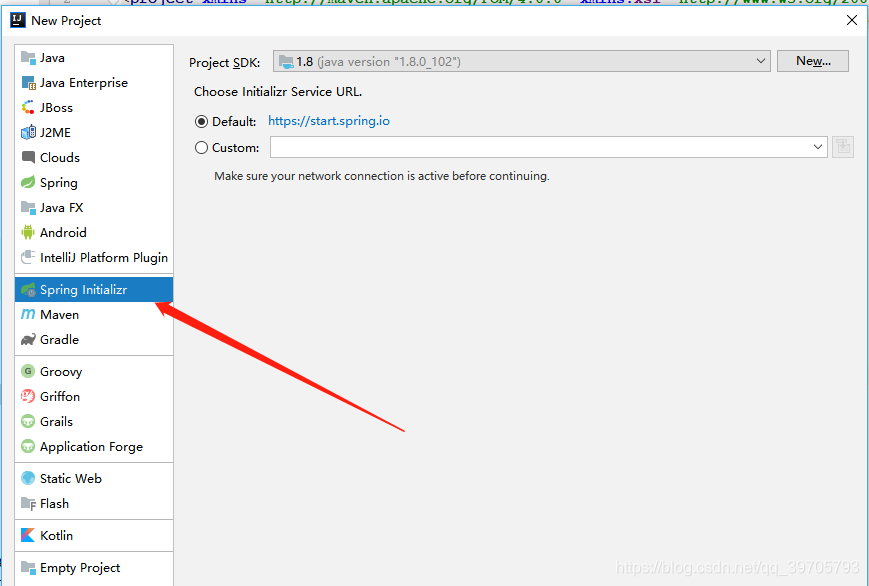The width and height of the screenshot is (869, 586).
Task: Choose the Java Enterprise icon
Action: tap(28, 83)
